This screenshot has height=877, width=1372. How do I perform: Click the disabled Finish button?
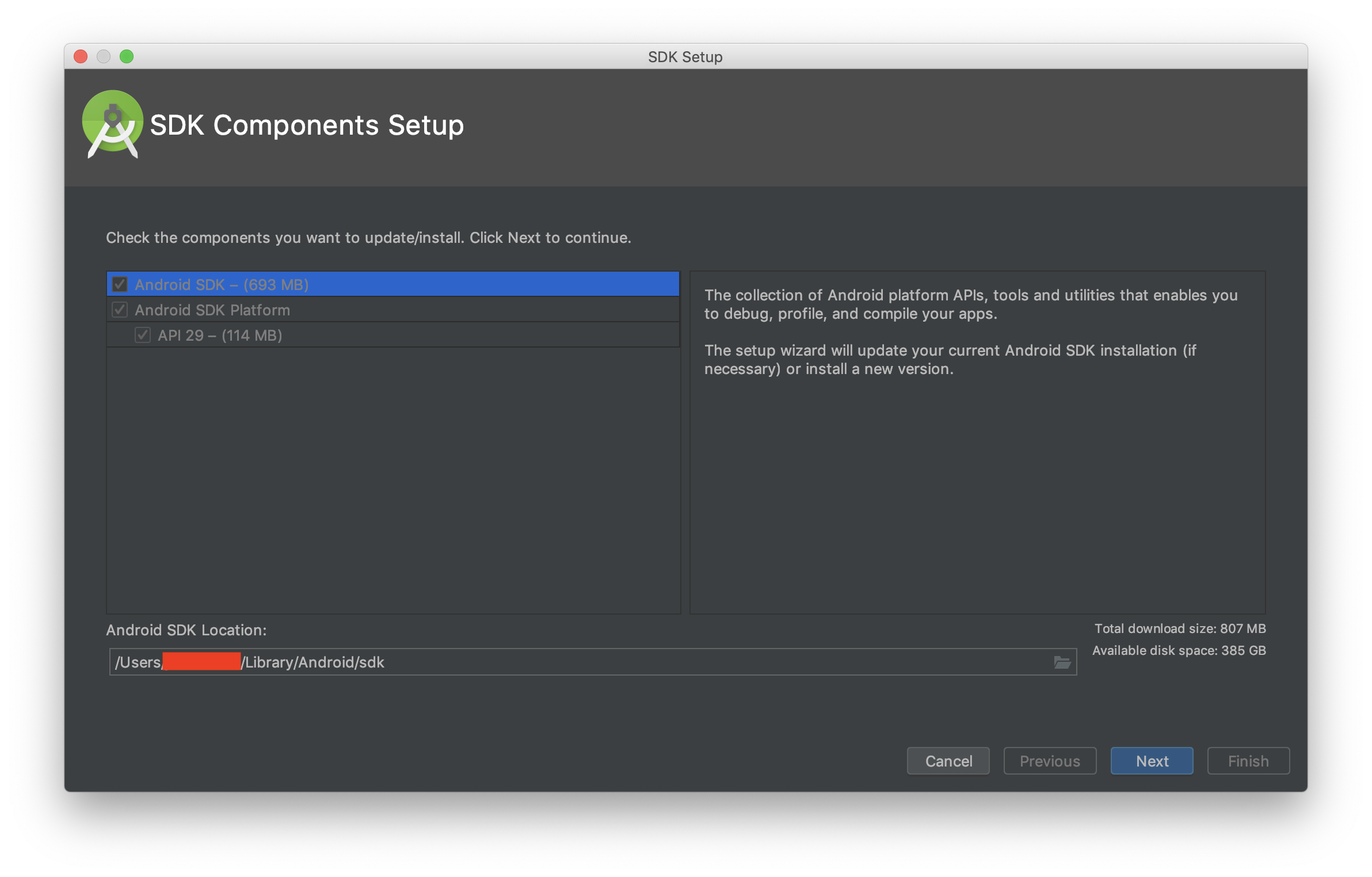point(1248,761)
